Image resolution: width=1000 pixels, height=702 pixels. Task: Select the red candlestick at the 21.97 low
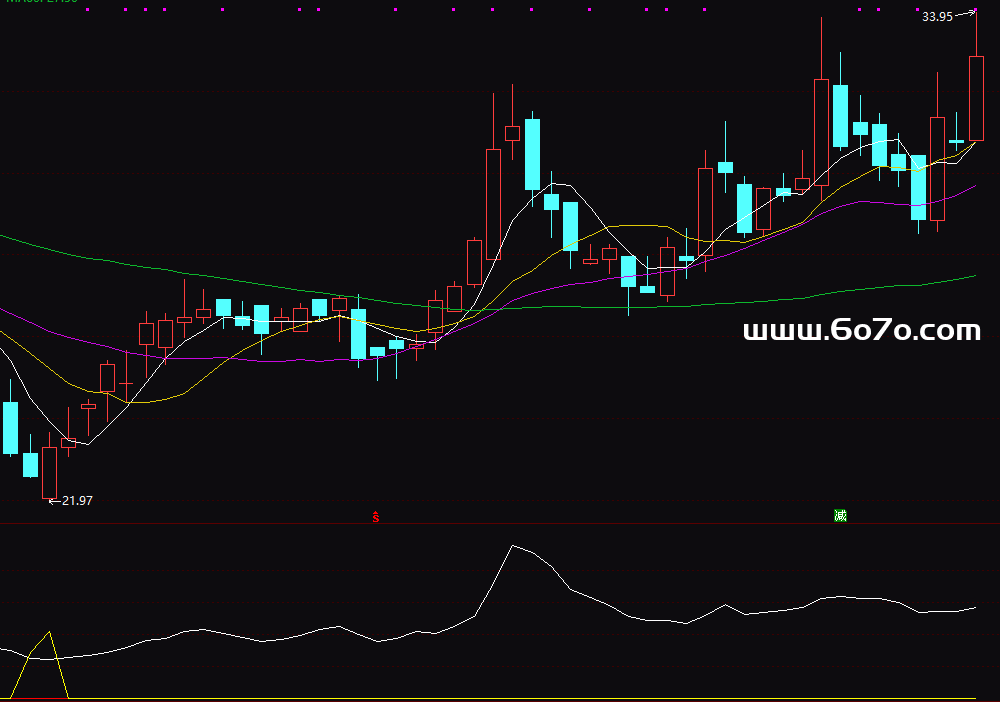(50, 472)
